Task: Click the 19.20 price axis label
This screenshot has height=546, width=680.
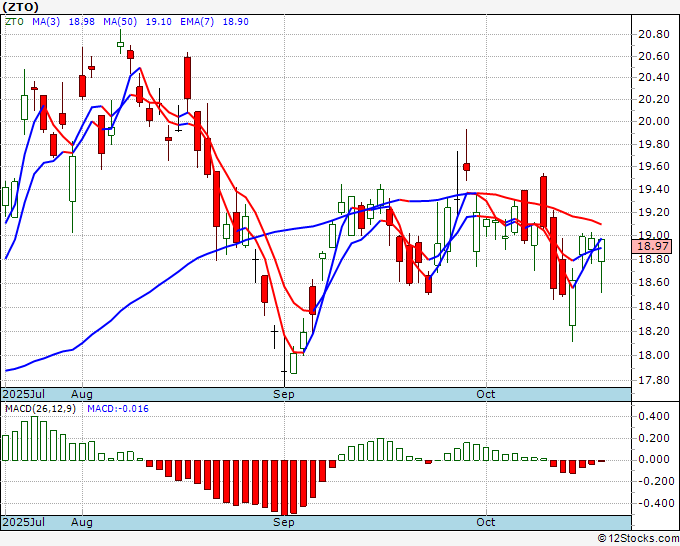Action: pos(654,212)
